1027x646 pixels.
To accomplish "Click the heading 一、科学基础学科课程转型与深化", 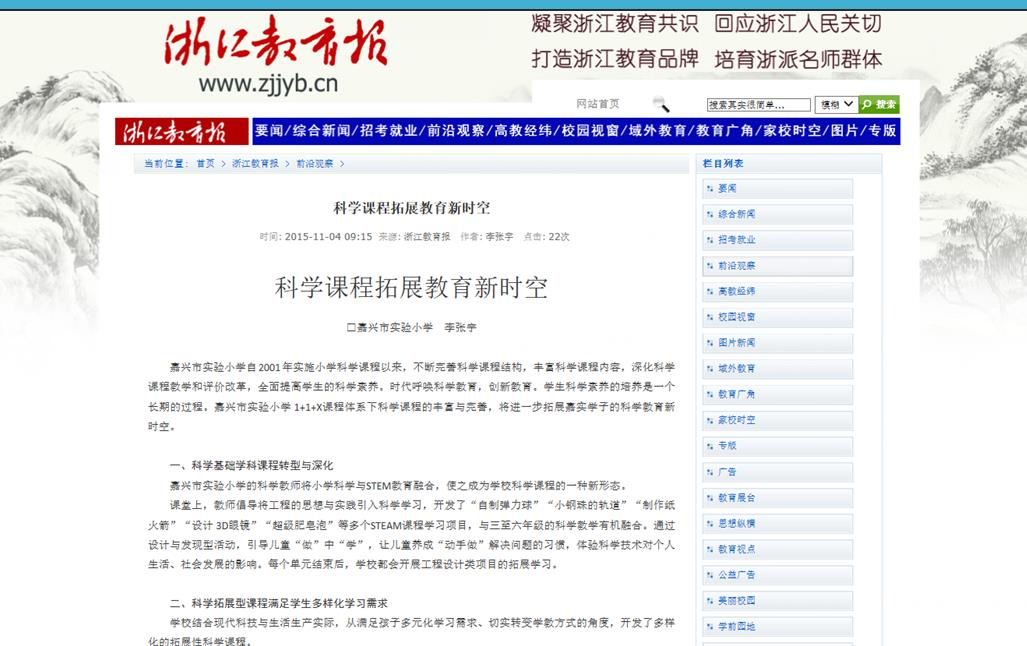I will click(252, 466).
